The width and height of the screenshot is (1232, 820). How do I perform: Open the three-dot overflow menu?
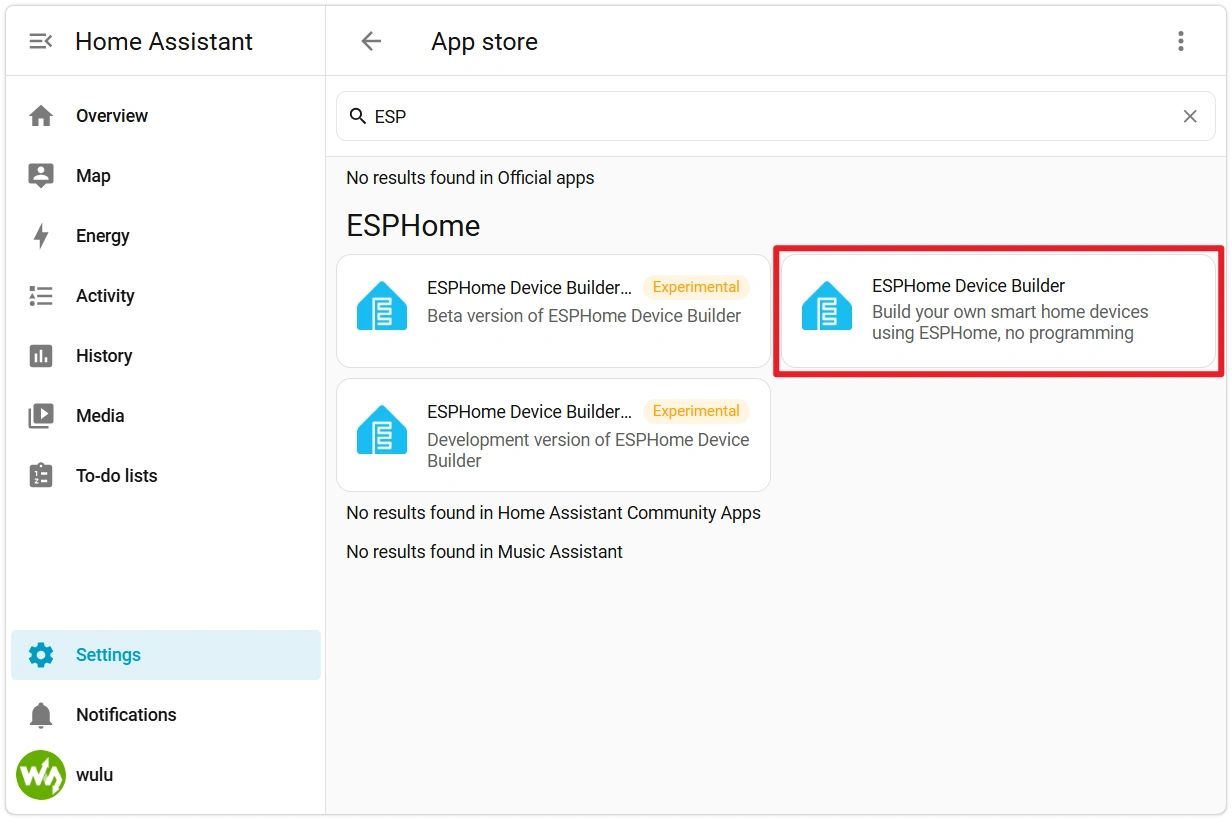tap(1181, 41)
